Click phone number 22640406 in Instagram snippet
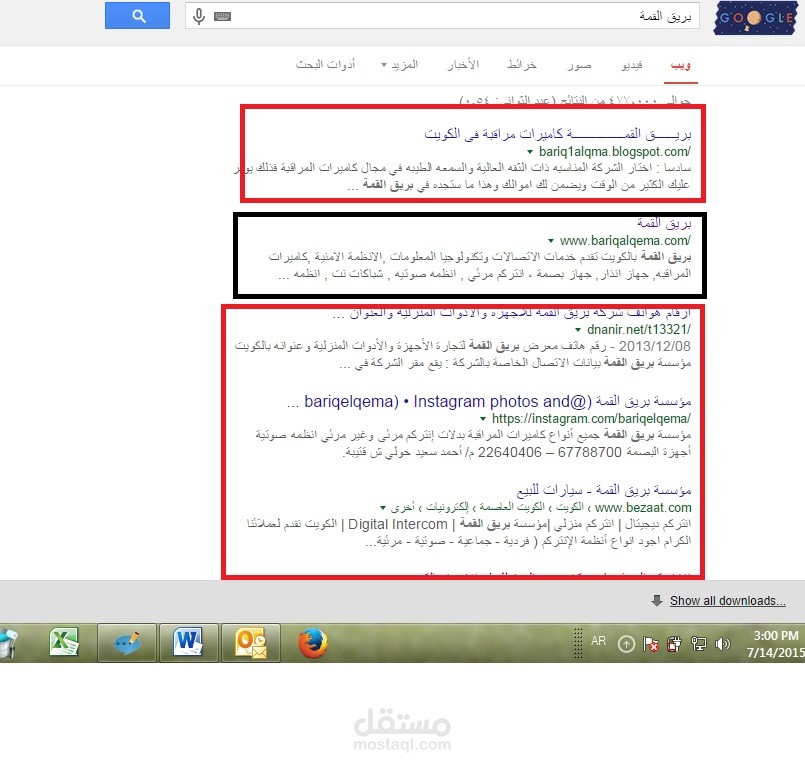The height and width of the screenshot is (768, 805). [510, 452]
